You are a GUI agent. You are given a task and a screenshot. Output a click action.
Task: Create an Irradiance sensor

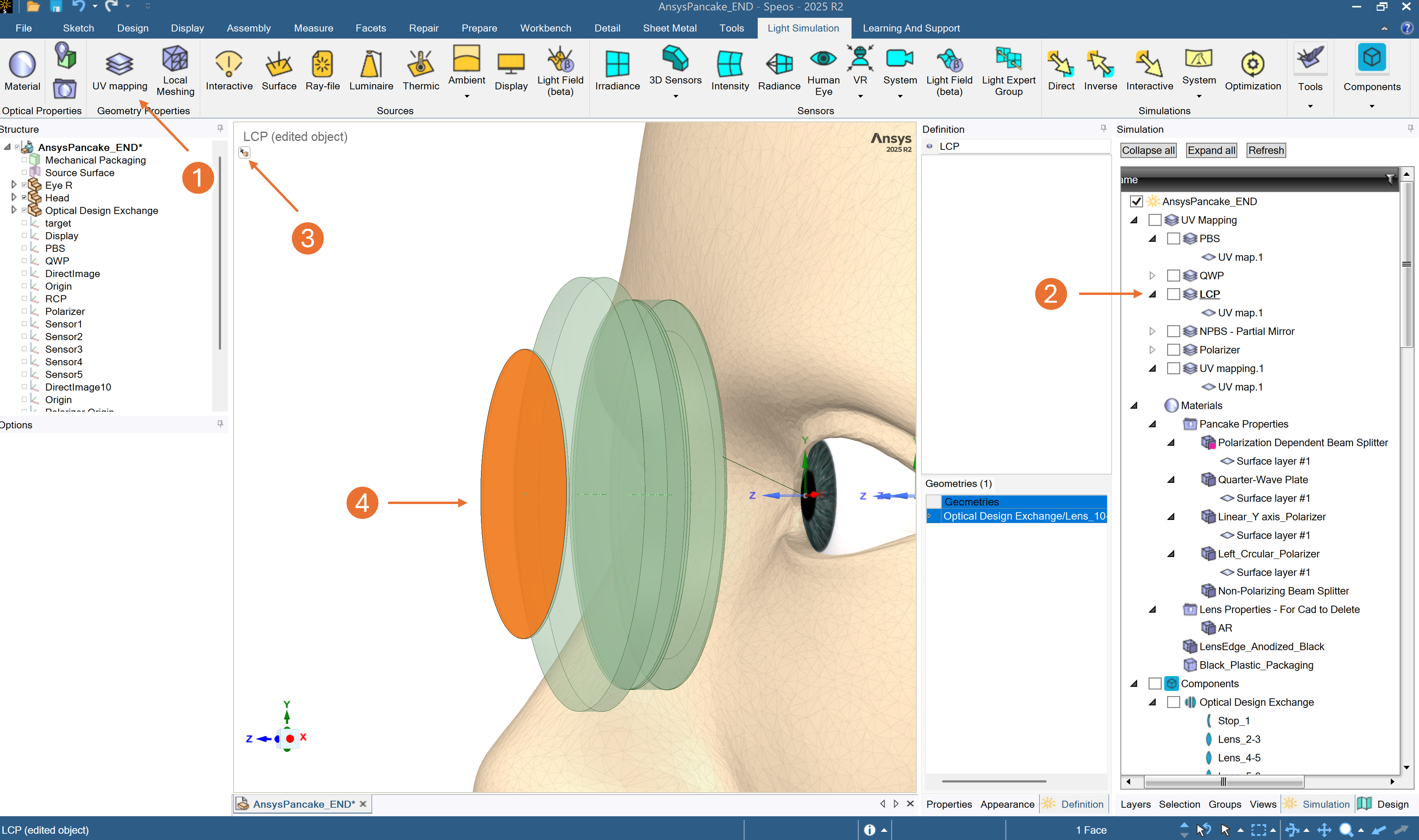[x=617, y=70]
